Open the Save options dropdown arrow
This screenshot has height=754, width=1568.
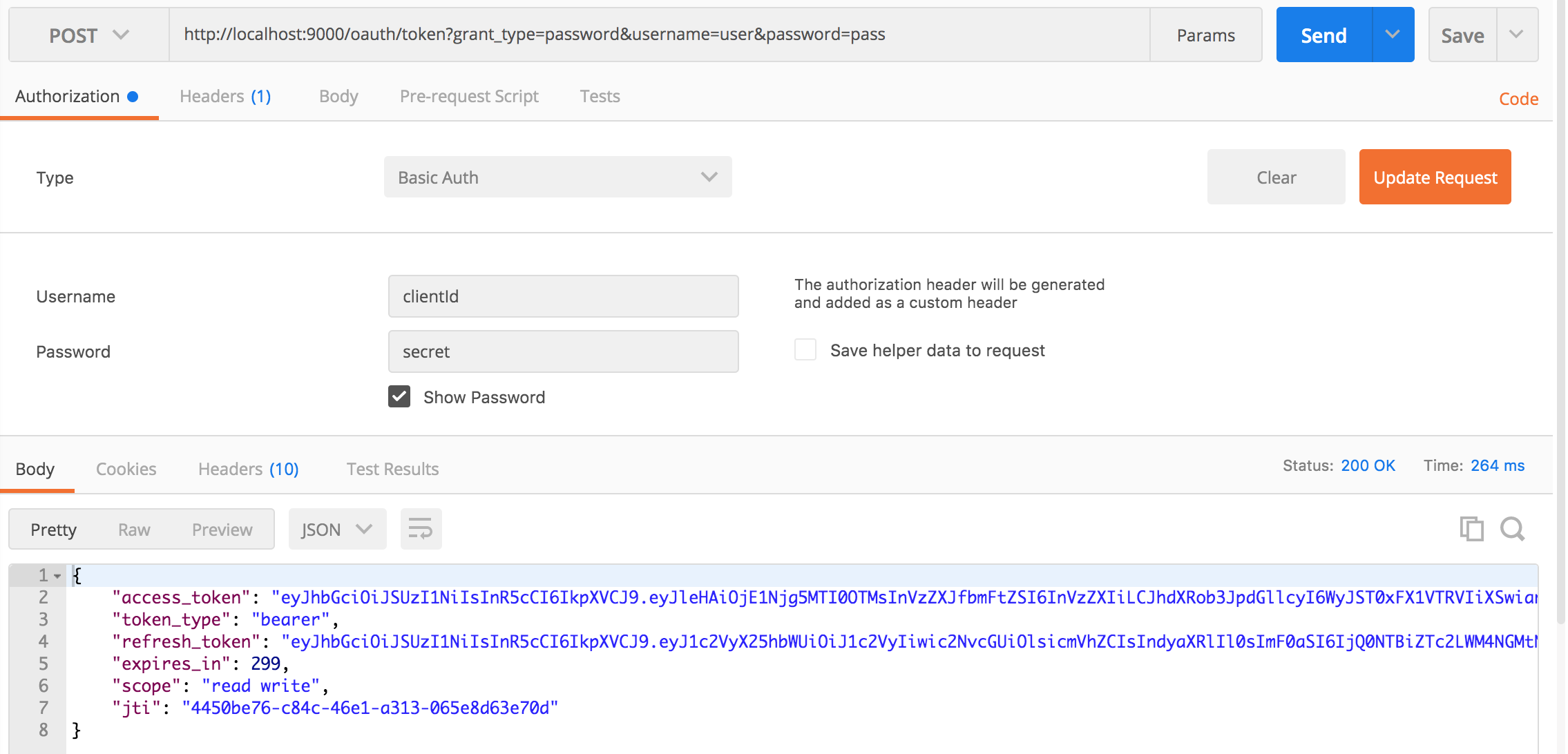pos(1516,35)
